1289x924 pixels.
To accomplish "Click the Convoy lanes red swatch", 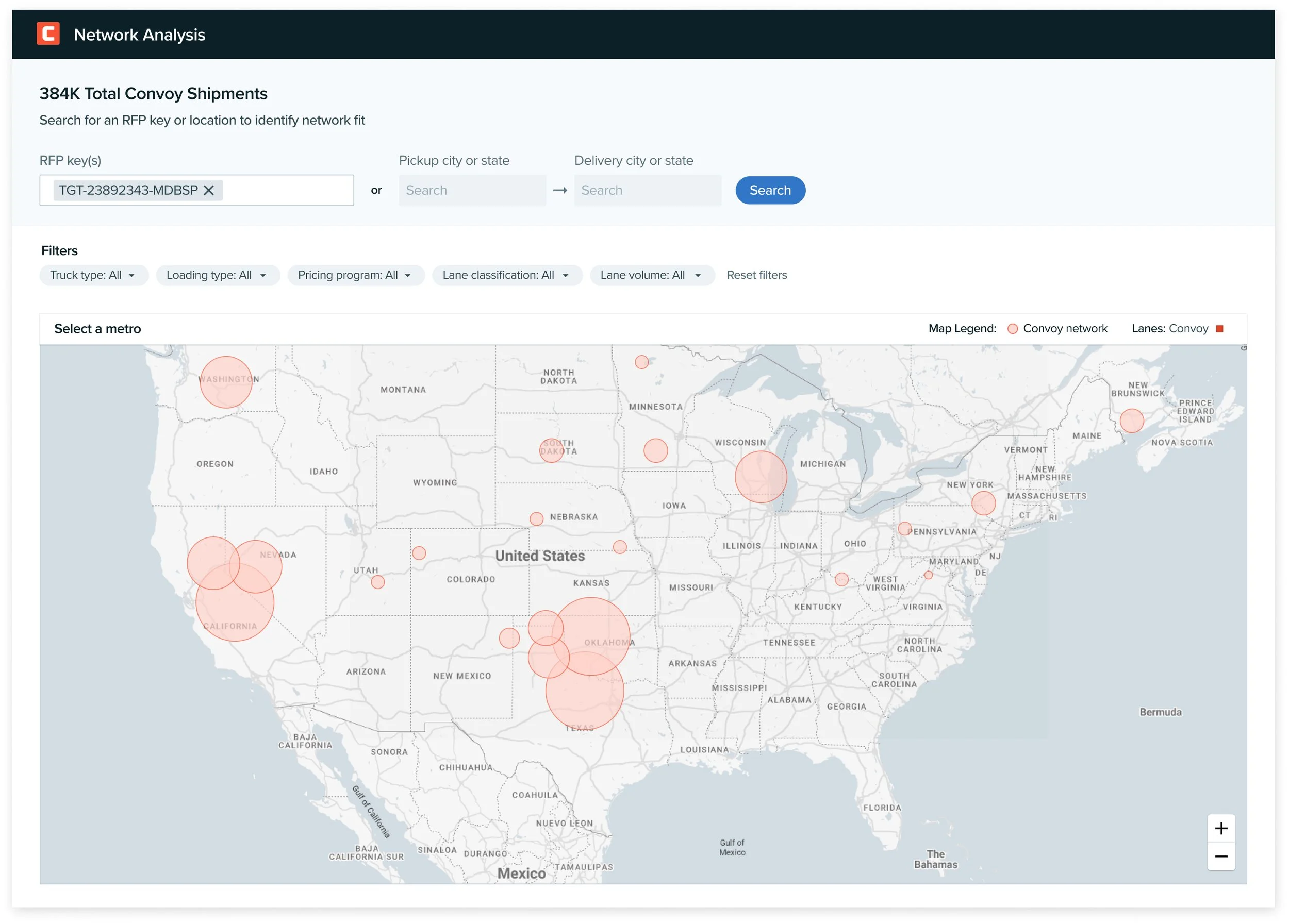I will pos(1219,329).
